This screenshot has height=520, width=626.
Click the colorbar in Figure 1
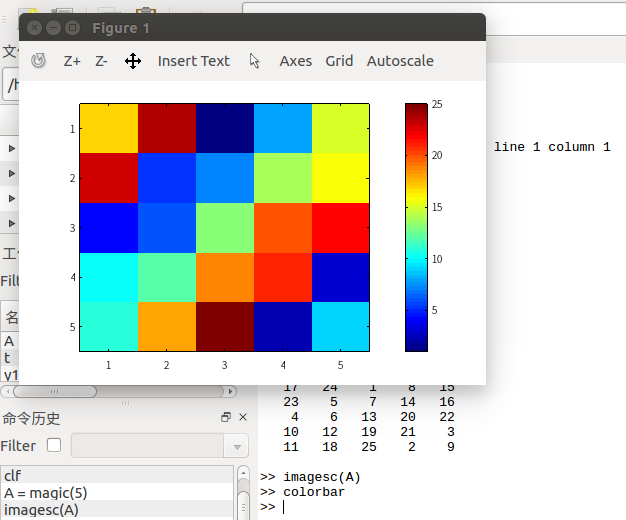point(416,228)
